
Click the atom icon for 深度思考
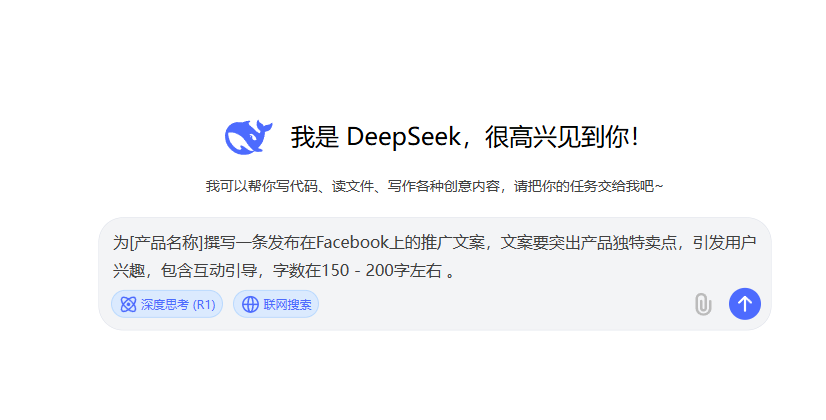point(128,304)
